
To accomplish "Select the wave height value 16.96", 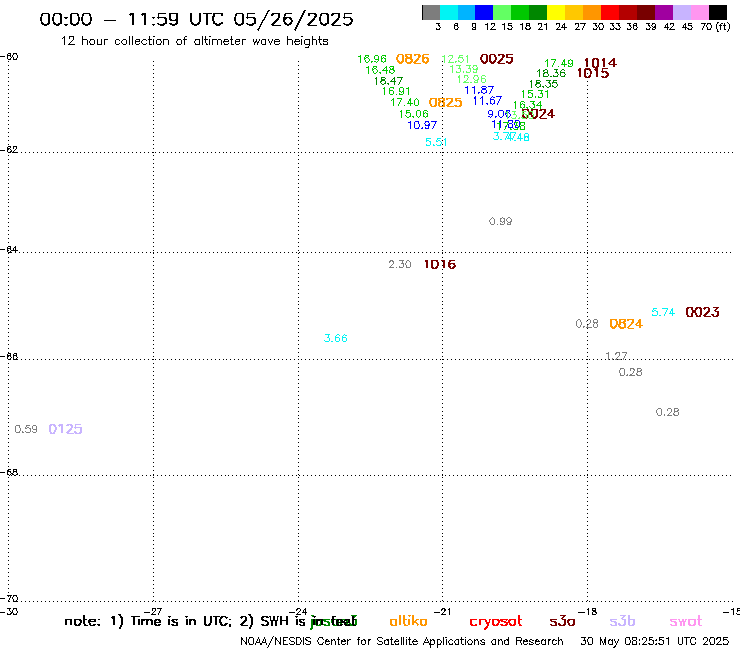I will pyautogui.click(x=372, y=59).
